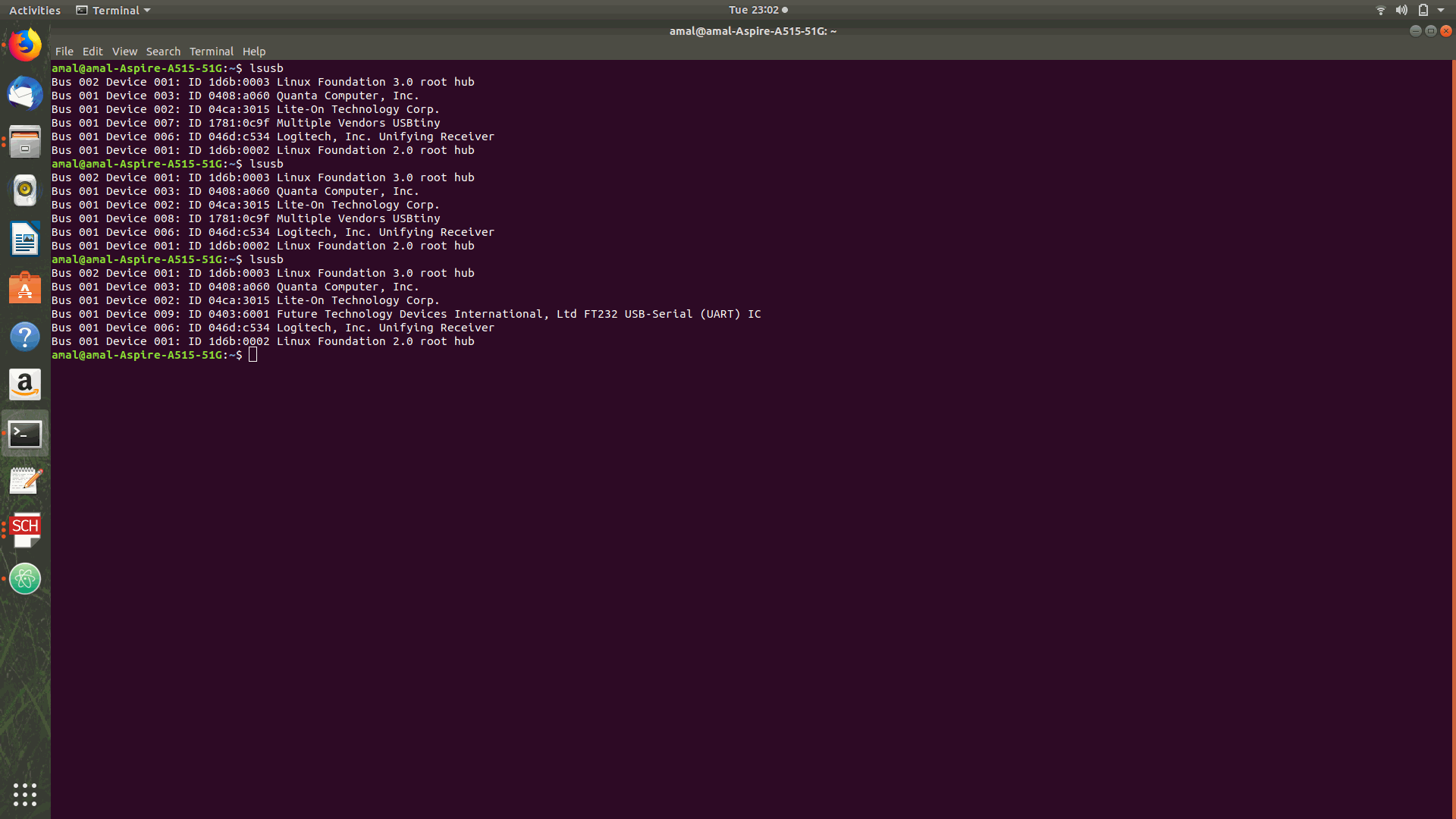This screenshot has width=1456, height=819.
Task: Open the Search menu
Action: 163,52
